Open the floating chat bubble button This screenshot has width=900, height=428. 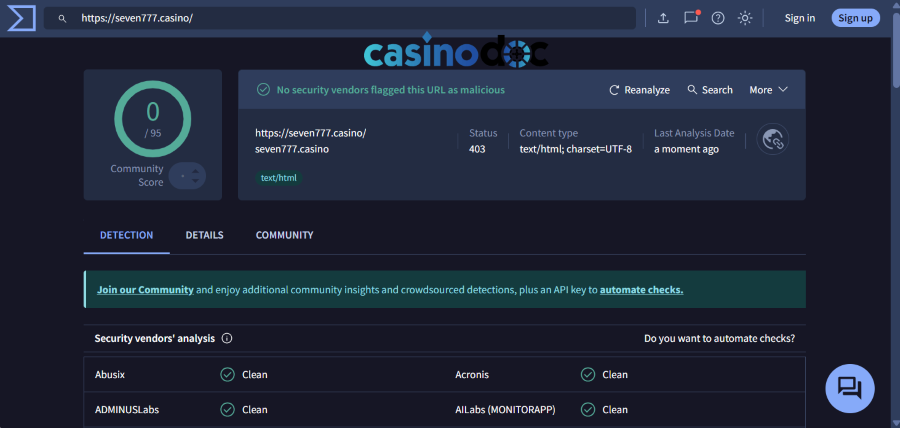coord(850,388)
